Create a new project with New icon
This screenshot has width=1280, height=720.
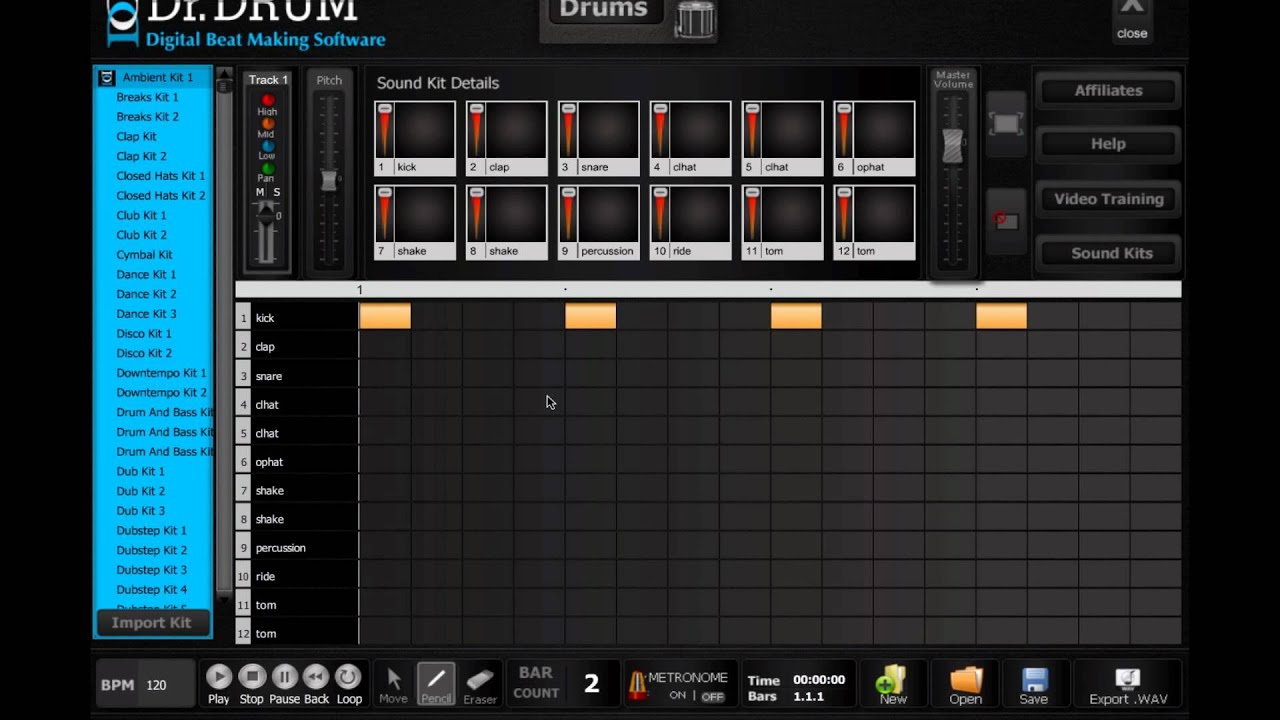892,684
